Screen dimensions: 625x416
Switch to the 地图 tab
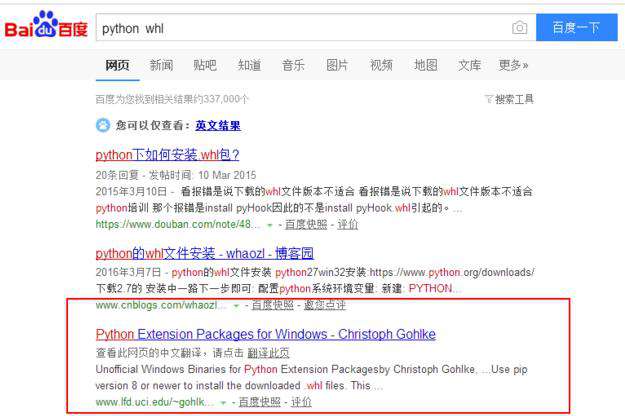coord(426,65)
